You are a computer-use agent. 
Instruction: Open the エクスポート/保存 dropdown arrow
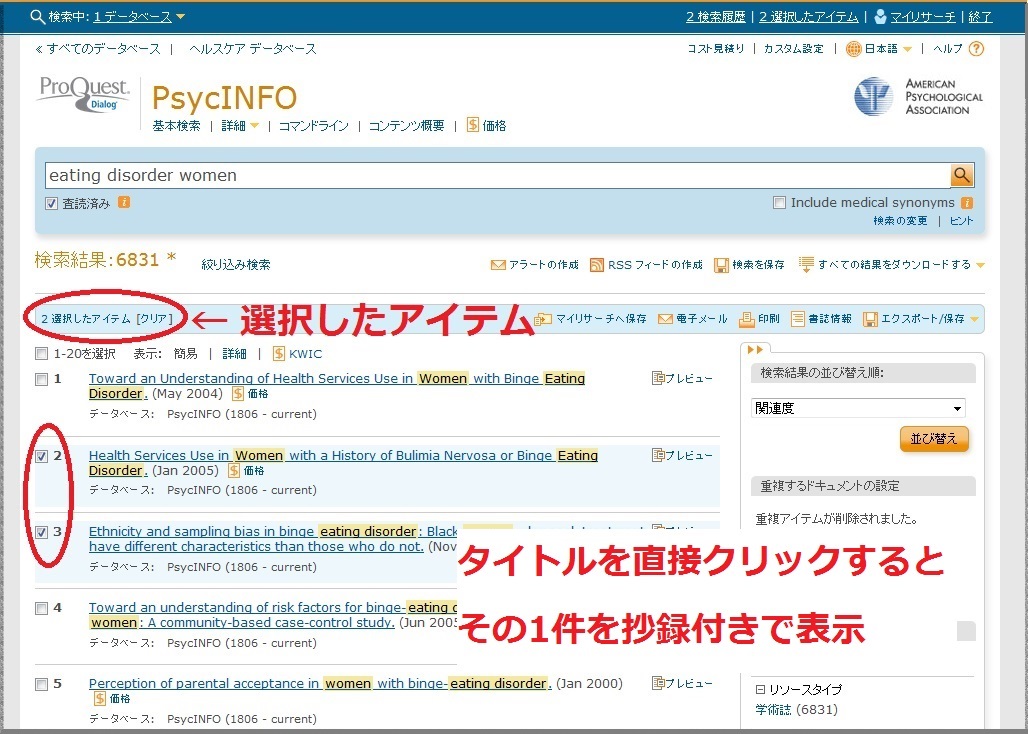coord(974,319)
